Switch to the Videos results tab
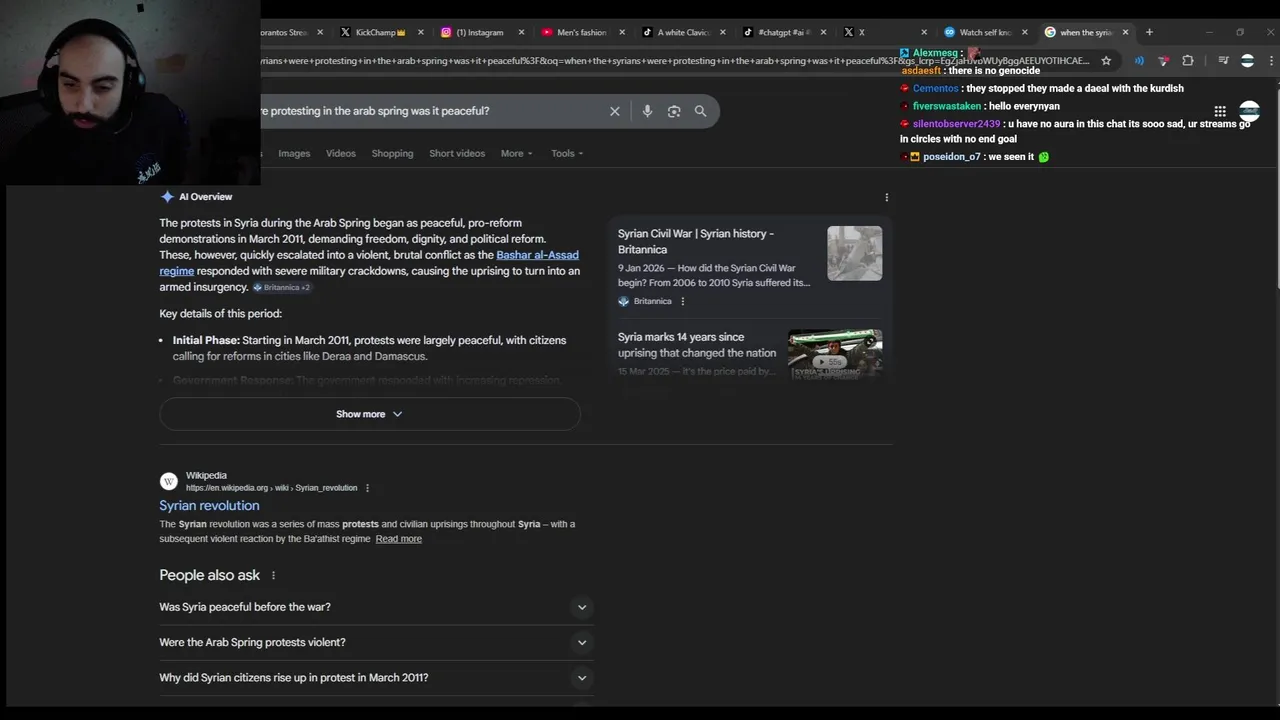 pos(341,153)
